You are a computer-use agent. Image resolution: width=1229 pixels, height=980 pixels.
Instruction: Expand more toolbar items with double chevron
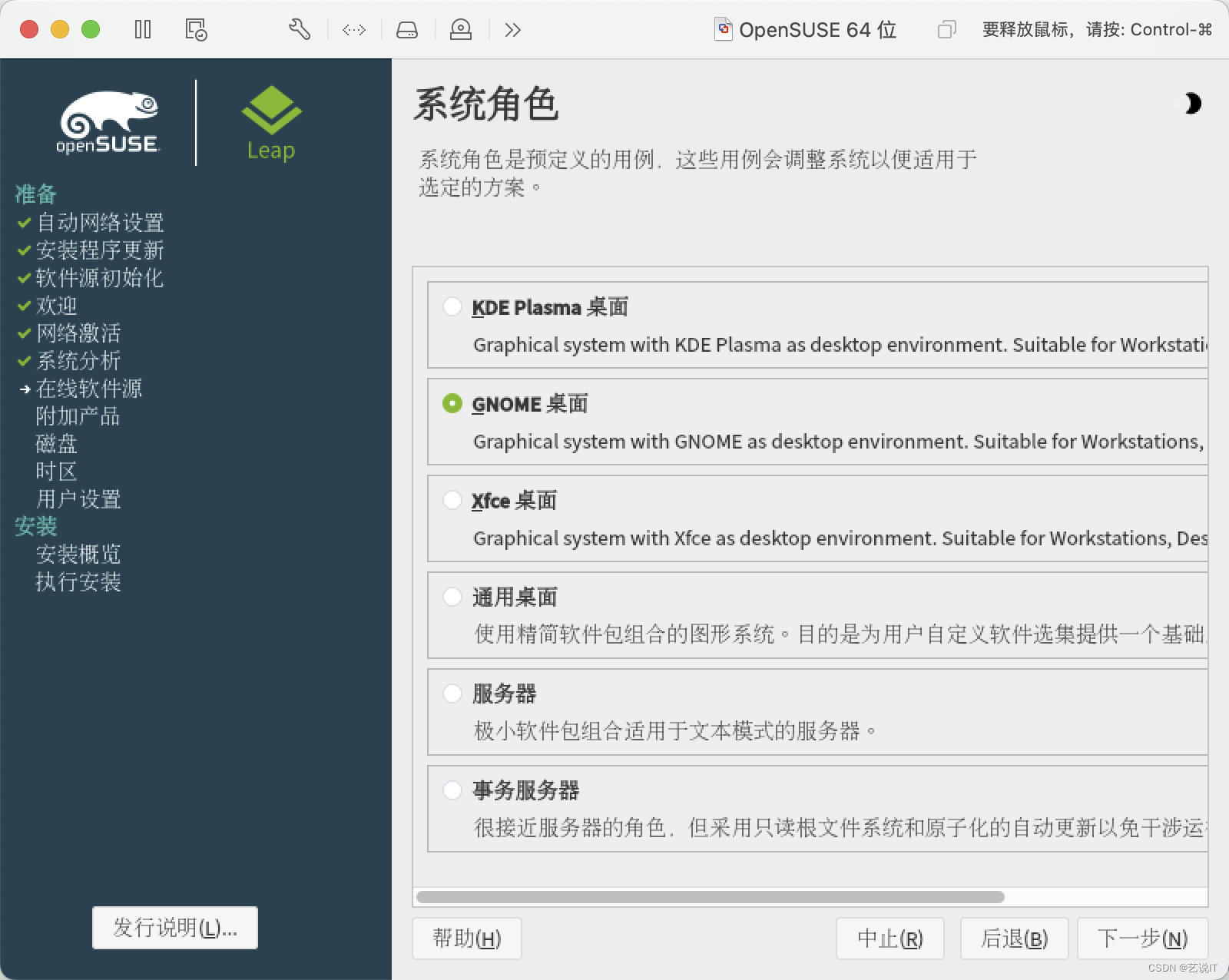(x=513, y=30)
